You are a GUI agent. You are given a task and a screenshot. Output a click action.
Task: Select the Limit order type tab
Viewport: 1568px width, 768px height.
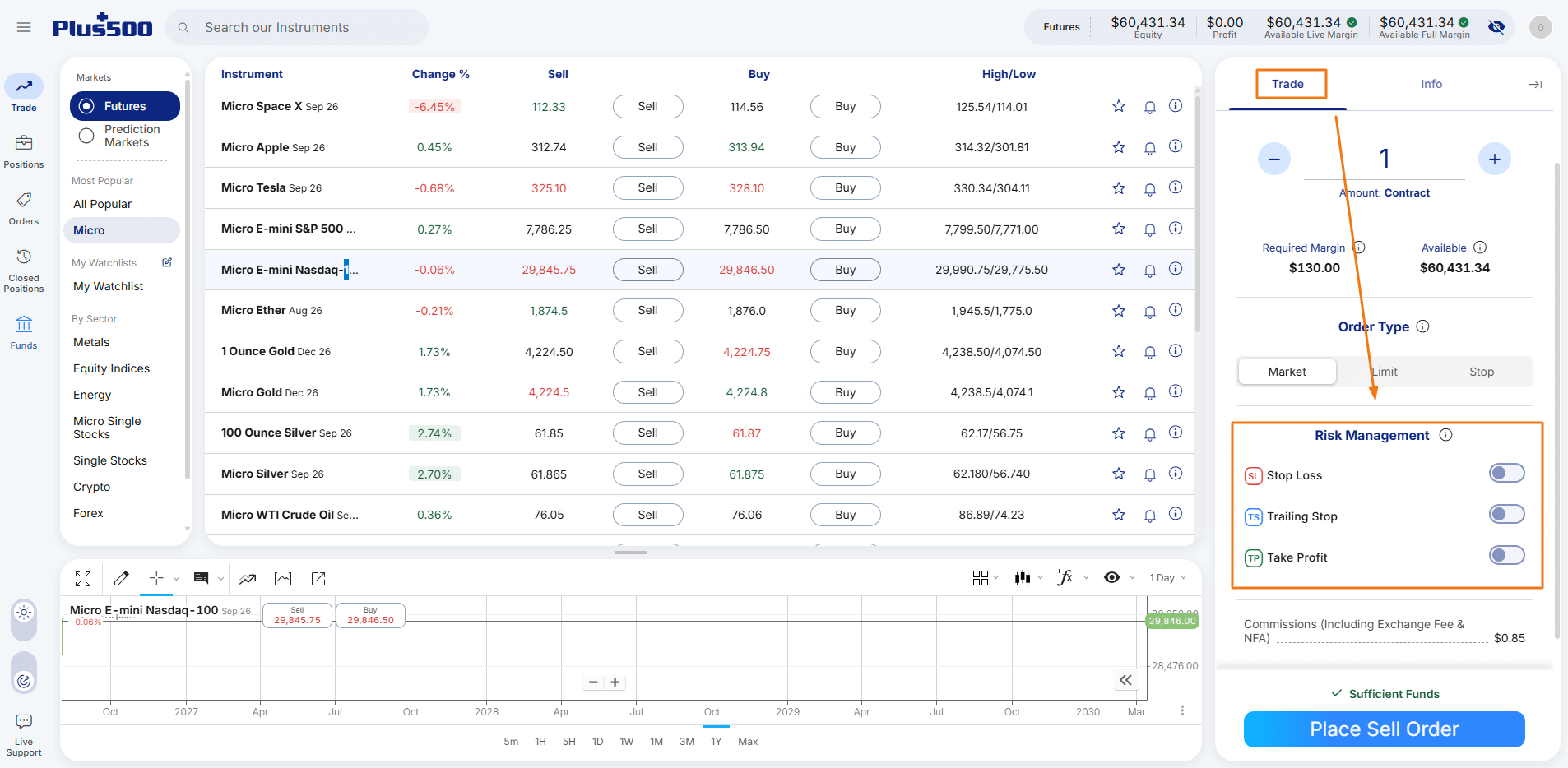pos(1385,372)
